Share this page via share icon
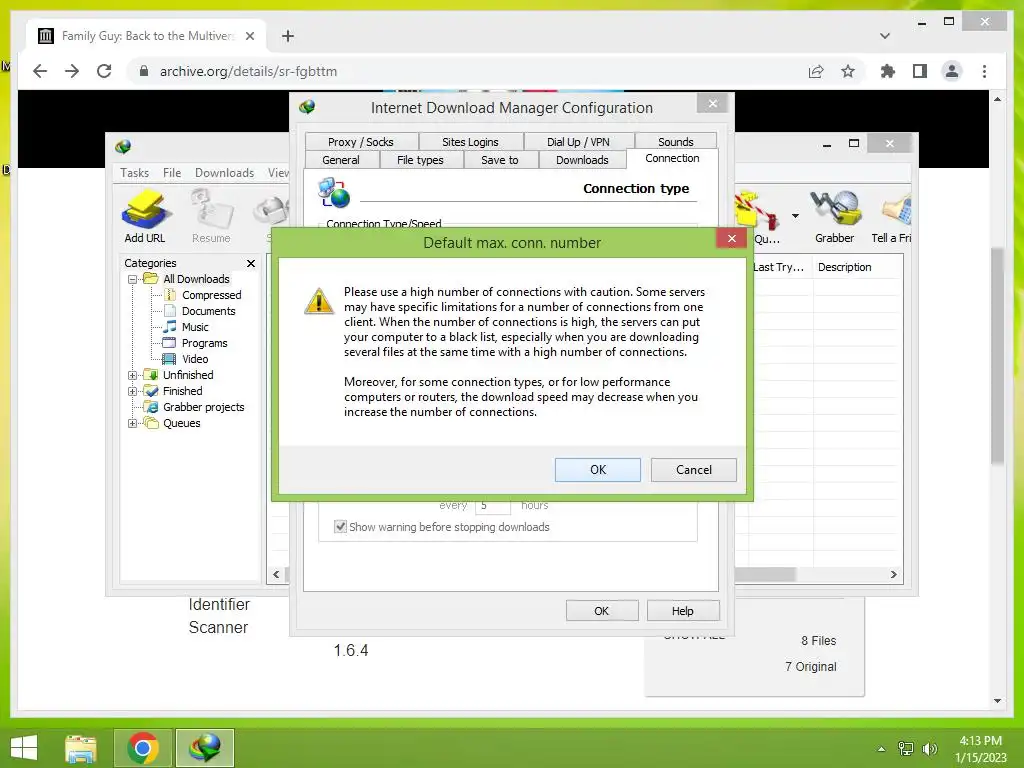Viewport: 1024px width, 768px height. (x=816, y=71)
